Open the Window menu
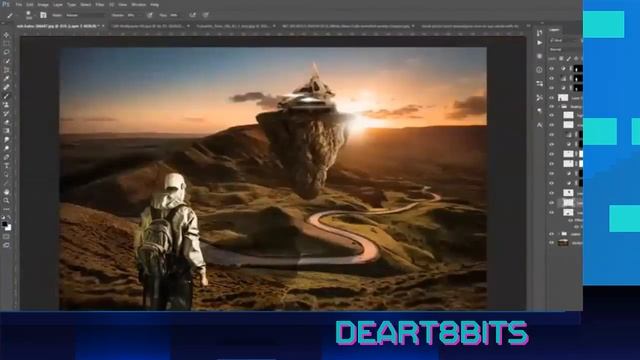The image size is (640, 360). pyautogui.click(x=138, y=4)
